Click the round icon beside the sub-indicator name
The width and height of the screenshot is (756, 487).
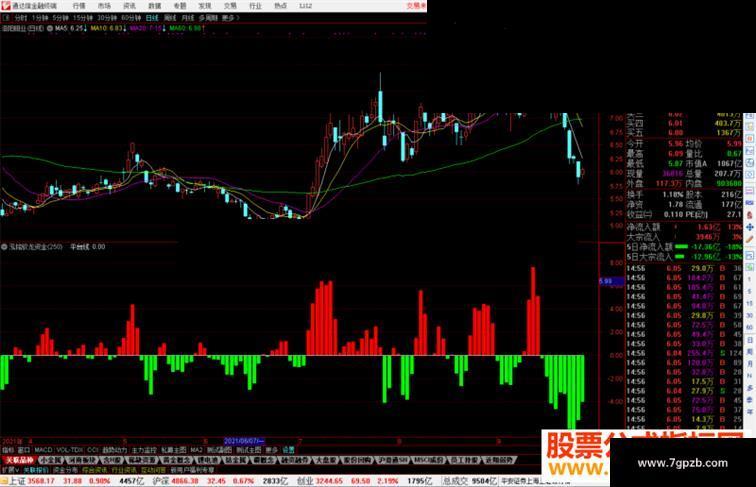click(4, 247)
